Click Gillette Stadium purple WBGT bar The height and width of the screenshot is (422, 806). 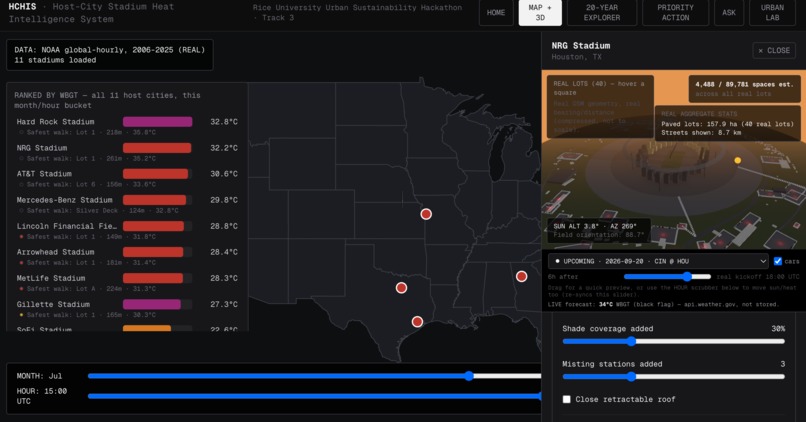point(152,304)
